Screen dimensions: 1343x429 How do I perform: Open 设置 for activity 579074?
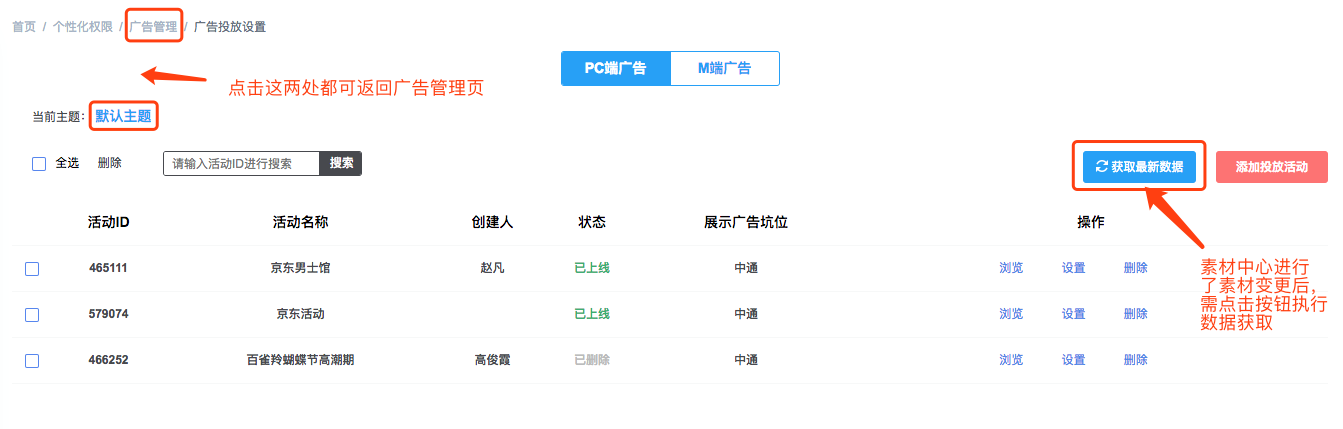(1073, 314)
